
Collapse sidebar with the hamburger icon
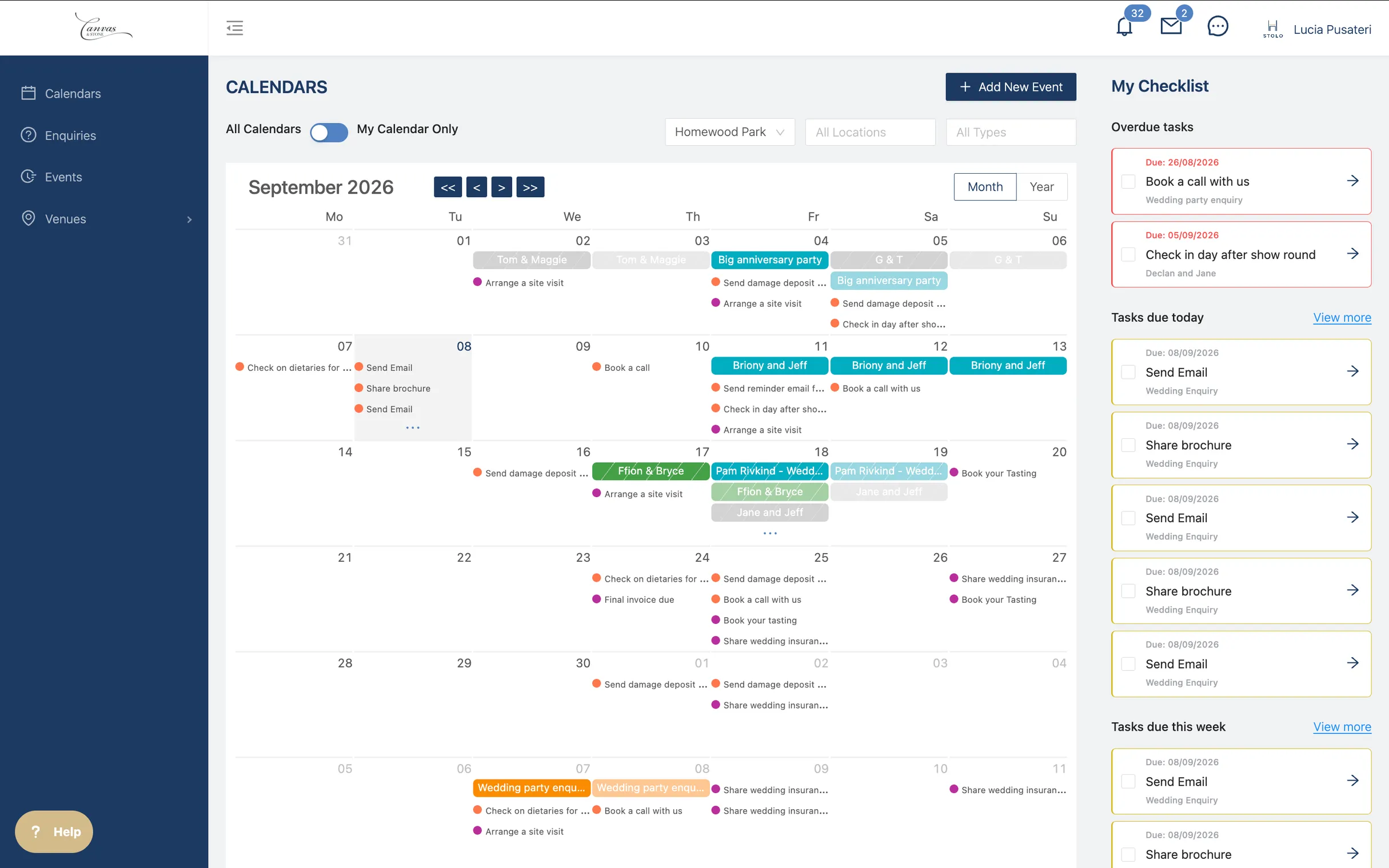234,27
